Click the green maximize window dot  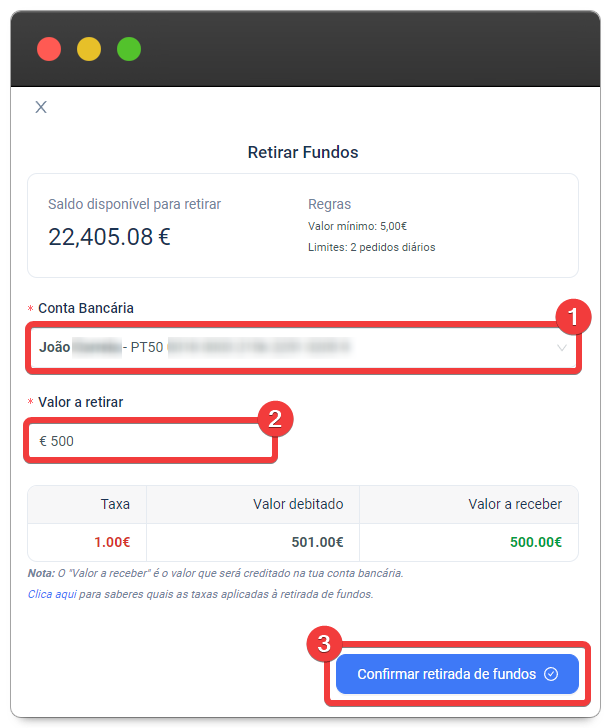[129, 49]
